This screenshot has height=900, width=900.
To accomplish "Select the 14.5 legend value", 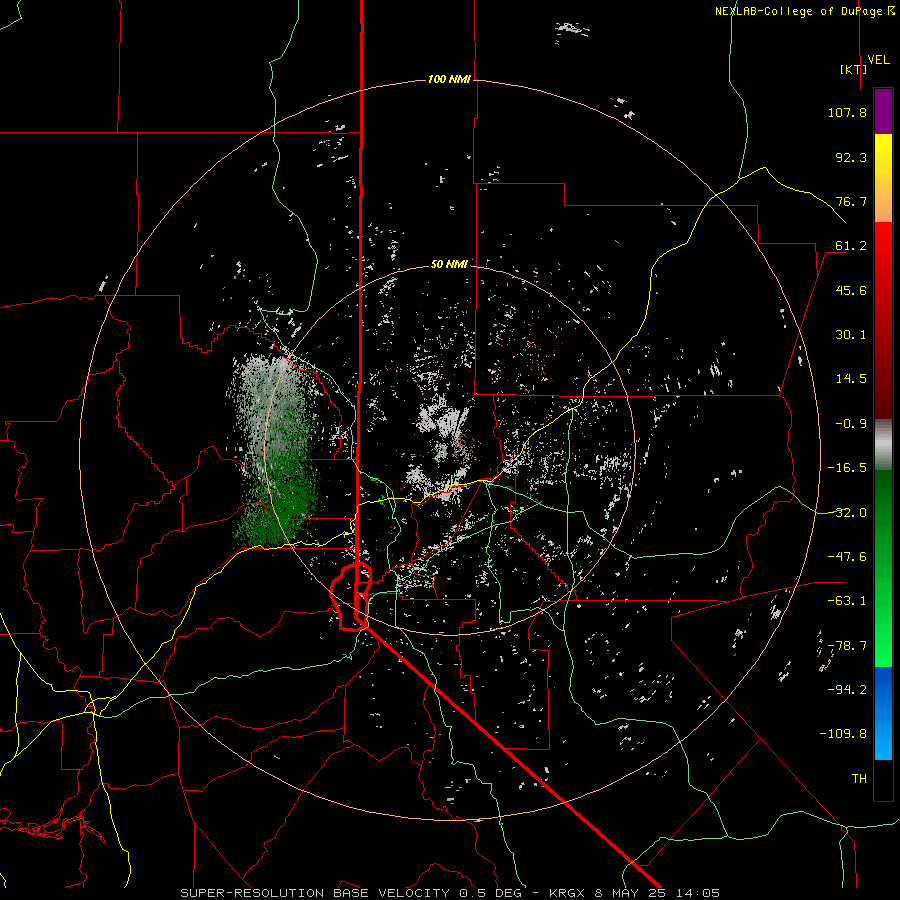I will coord(851,379).
